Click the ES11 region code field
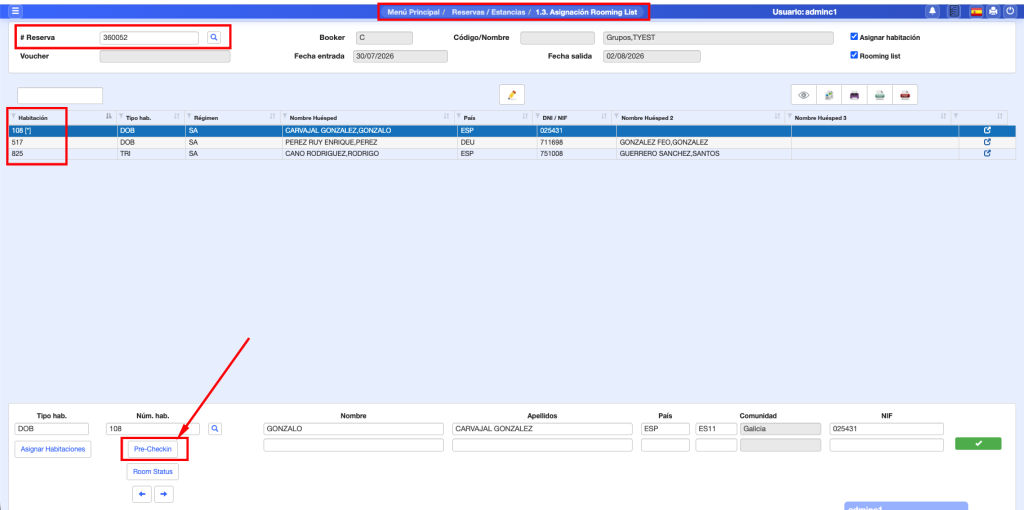1024x510 pixels. click(716, 429)
